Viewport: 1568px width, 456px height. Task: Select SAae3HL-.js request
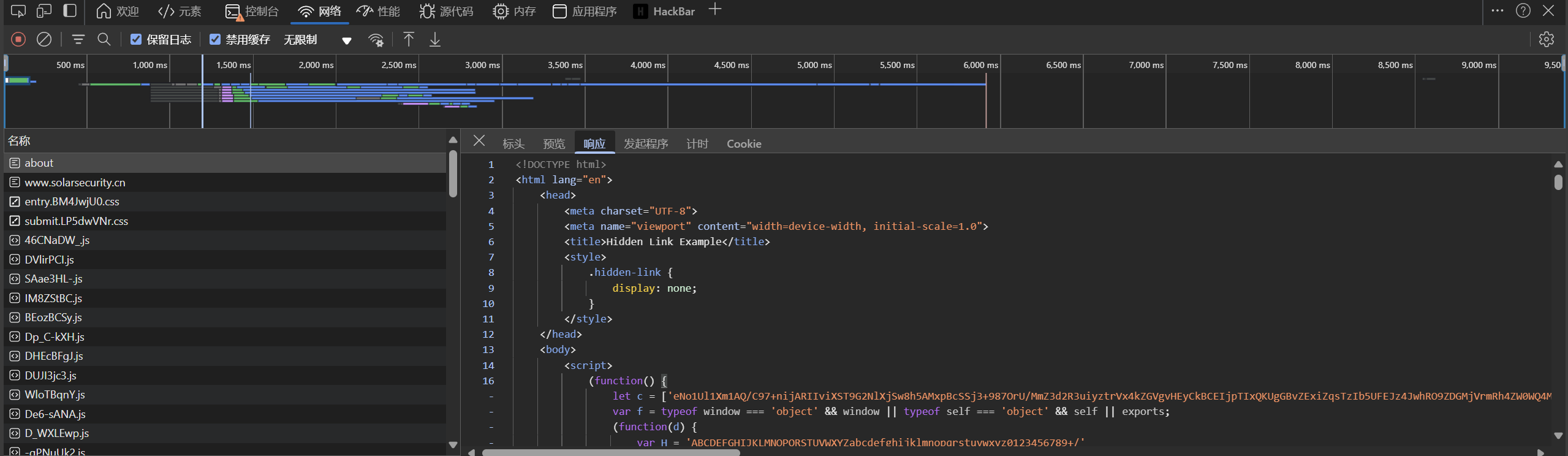pos(225,279)
